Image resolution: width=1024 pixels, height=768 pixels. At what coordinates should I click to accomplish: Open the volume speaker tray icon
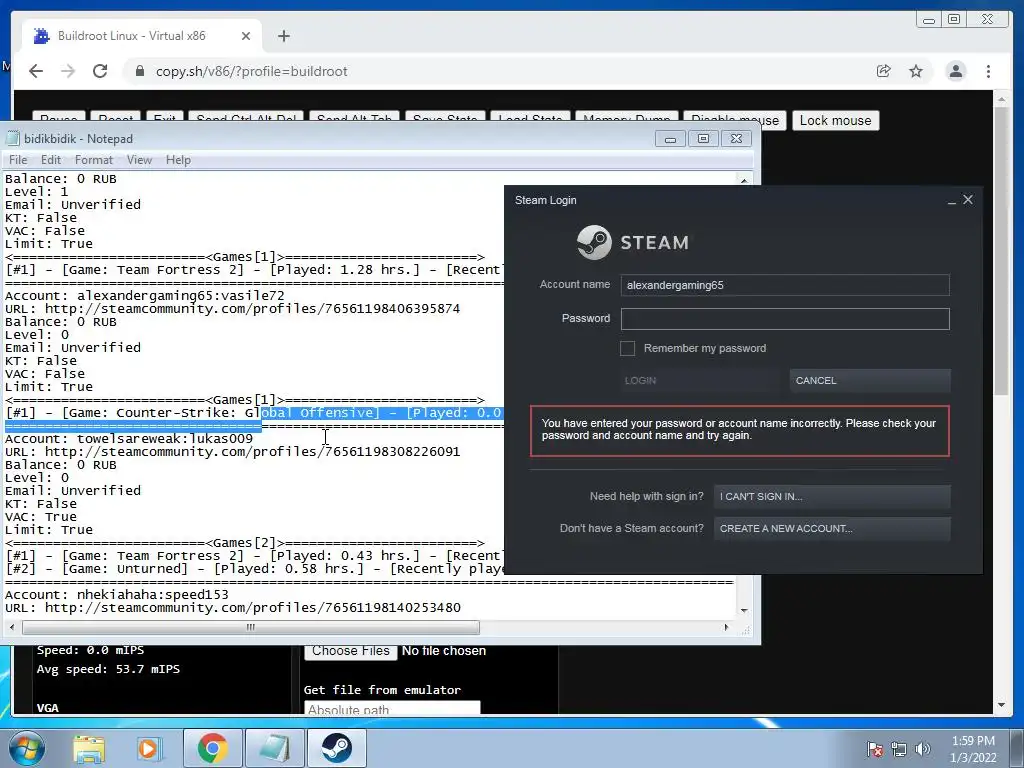[x=923, y=749]
